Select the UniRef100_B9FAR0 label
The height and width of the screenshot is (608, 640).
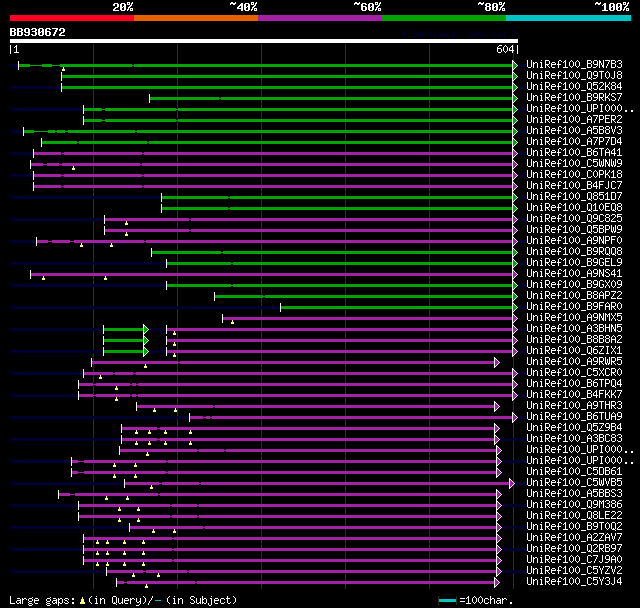click(x=574, y=307)
